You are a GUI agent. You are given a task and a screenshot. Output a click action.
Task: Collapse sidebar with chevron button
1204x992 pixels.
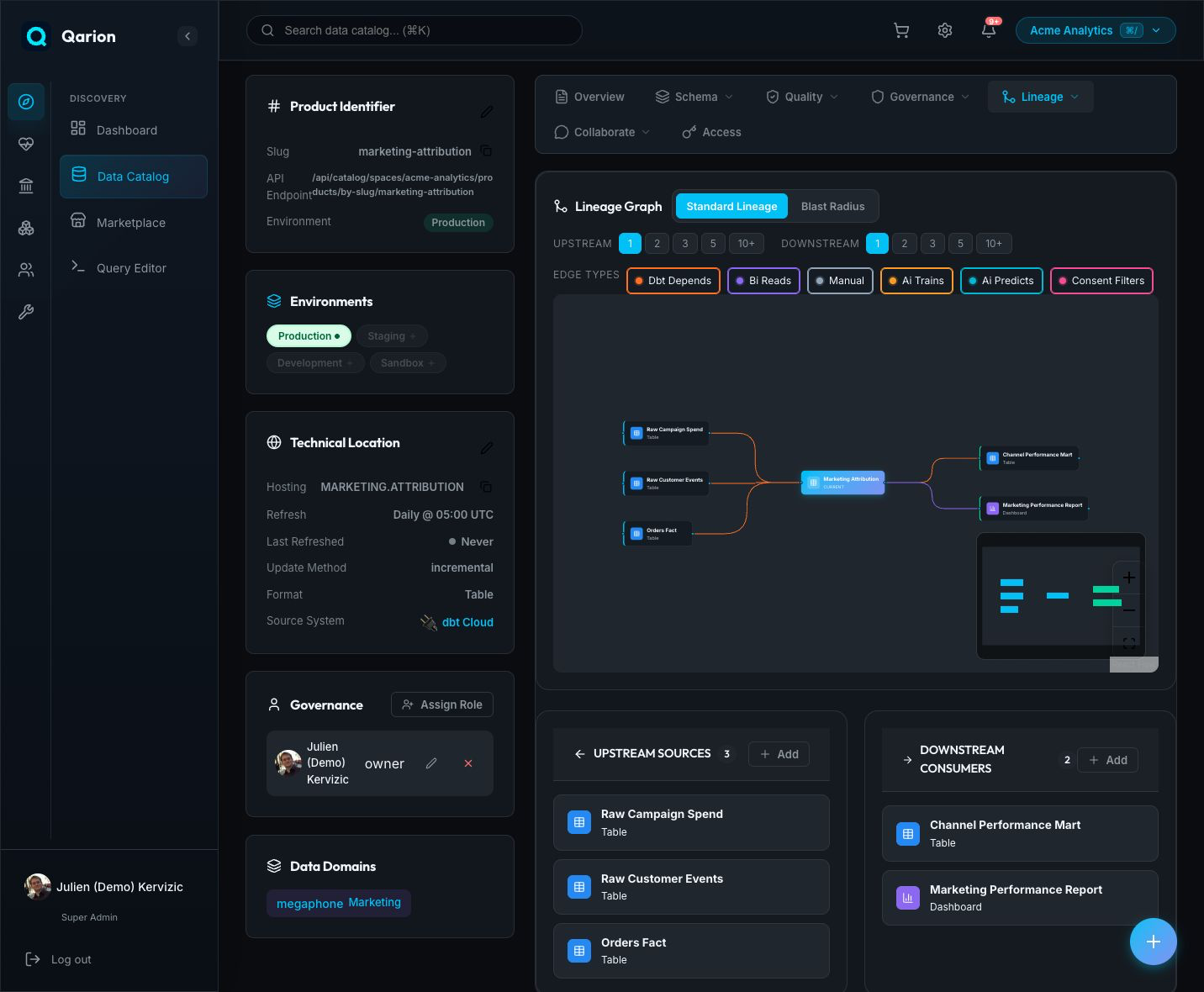point(187,36)
